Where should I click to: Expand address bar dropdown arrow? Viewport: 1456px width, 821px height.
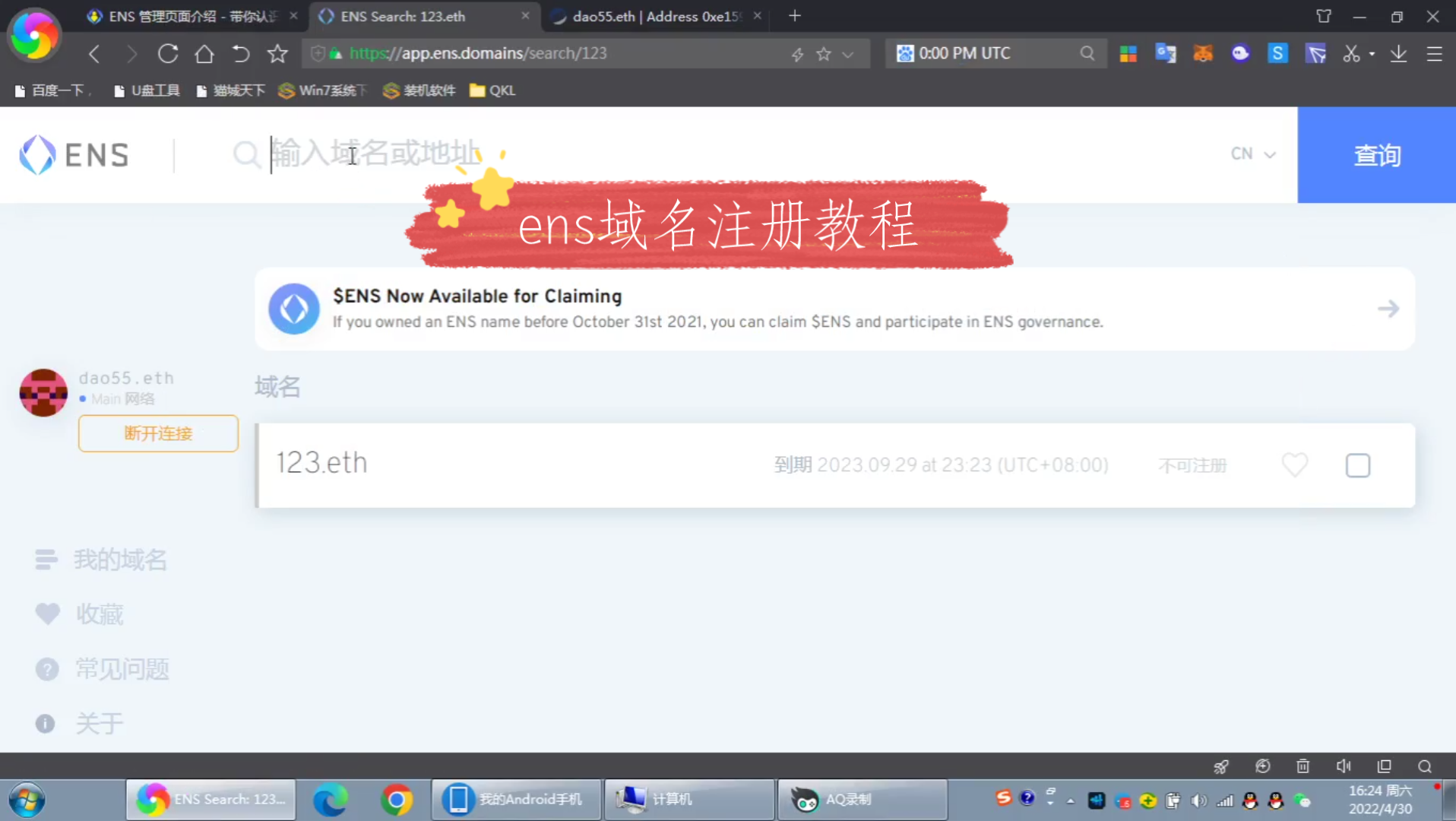click(x=848, y=55)
